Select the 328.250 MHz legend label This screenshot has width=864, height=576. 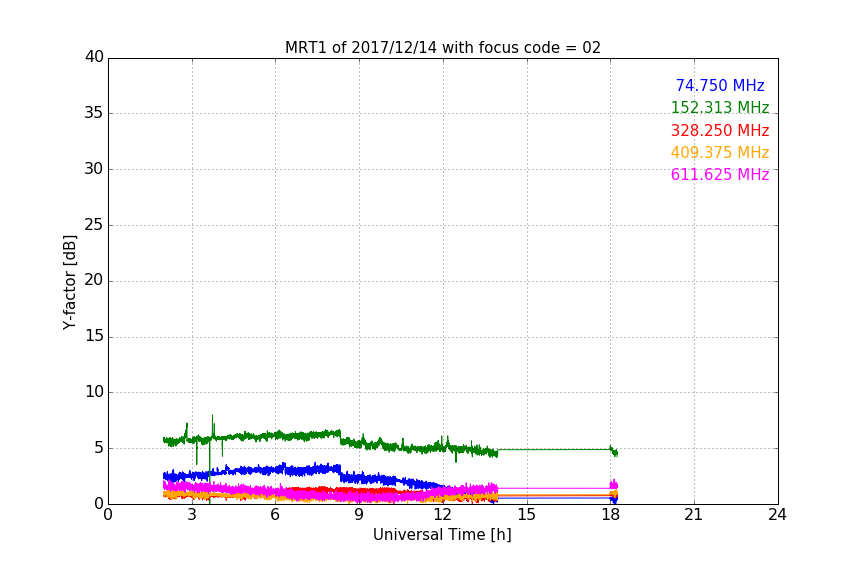[720, 130]
